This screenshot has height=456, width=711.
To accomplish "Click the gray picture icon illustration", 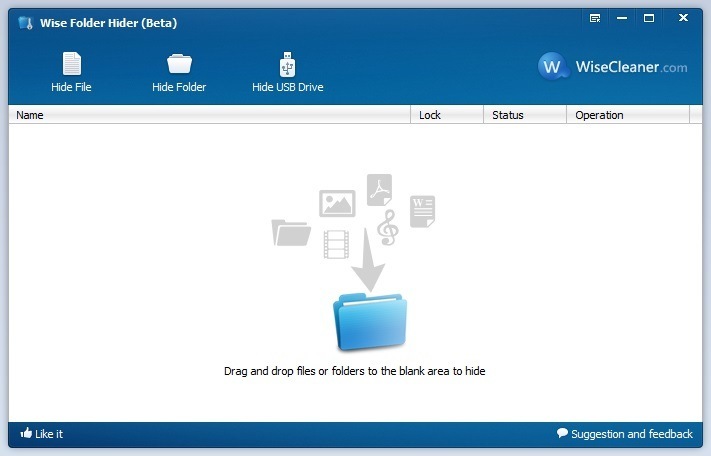I will (337, 203).
